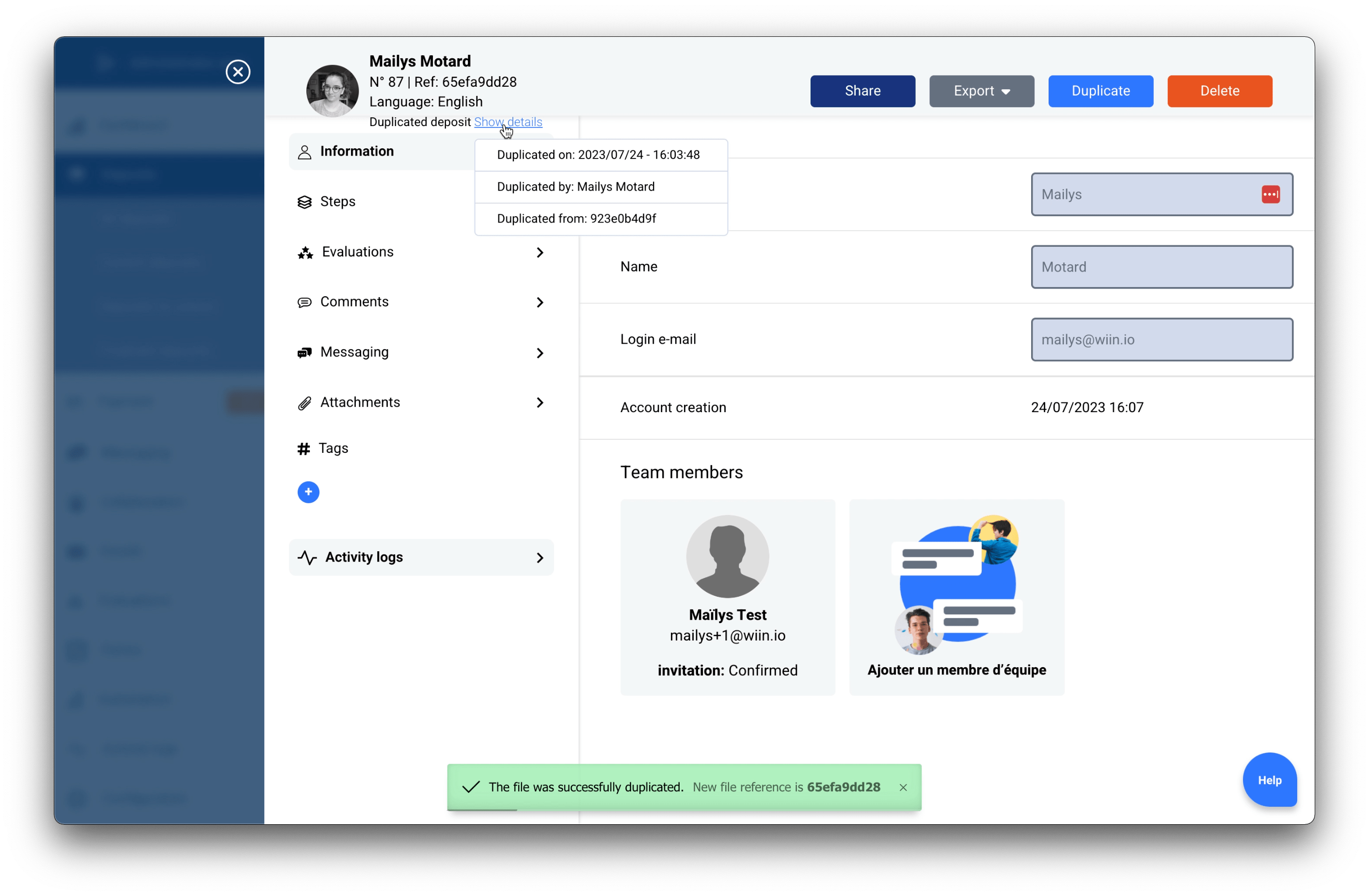This screenshot has height=896, width=1369.
Task: Click the Comments speech bubble icon
Action: 304,302
